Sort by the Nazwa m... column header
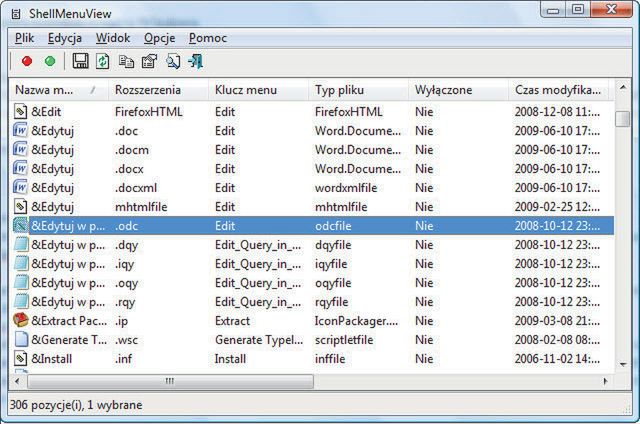640x424 pixels. pyautogui.click(x=59, y=90)
